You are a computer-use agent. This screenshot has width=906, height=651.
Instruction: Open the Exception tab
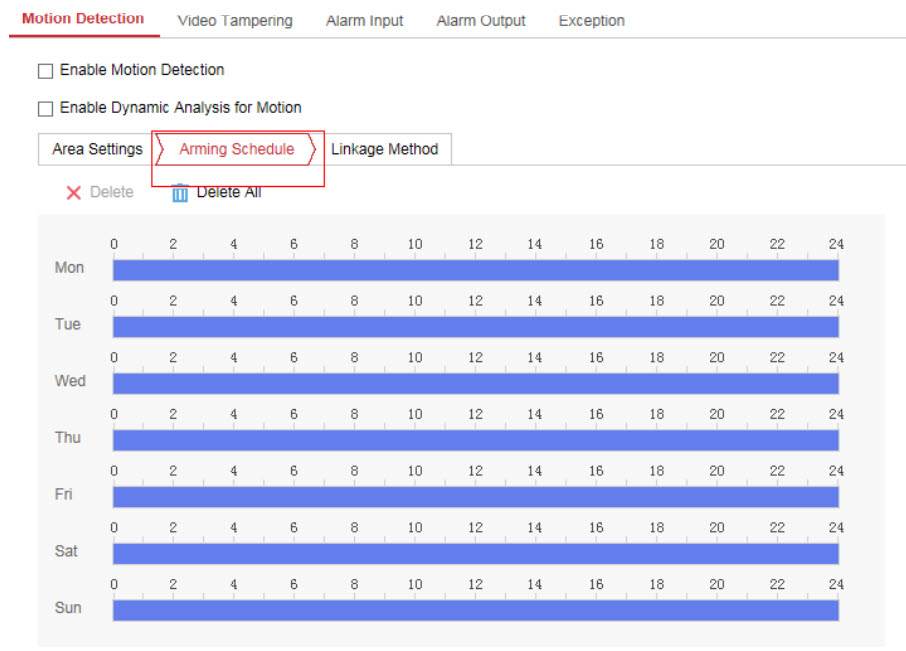[591, 20]
